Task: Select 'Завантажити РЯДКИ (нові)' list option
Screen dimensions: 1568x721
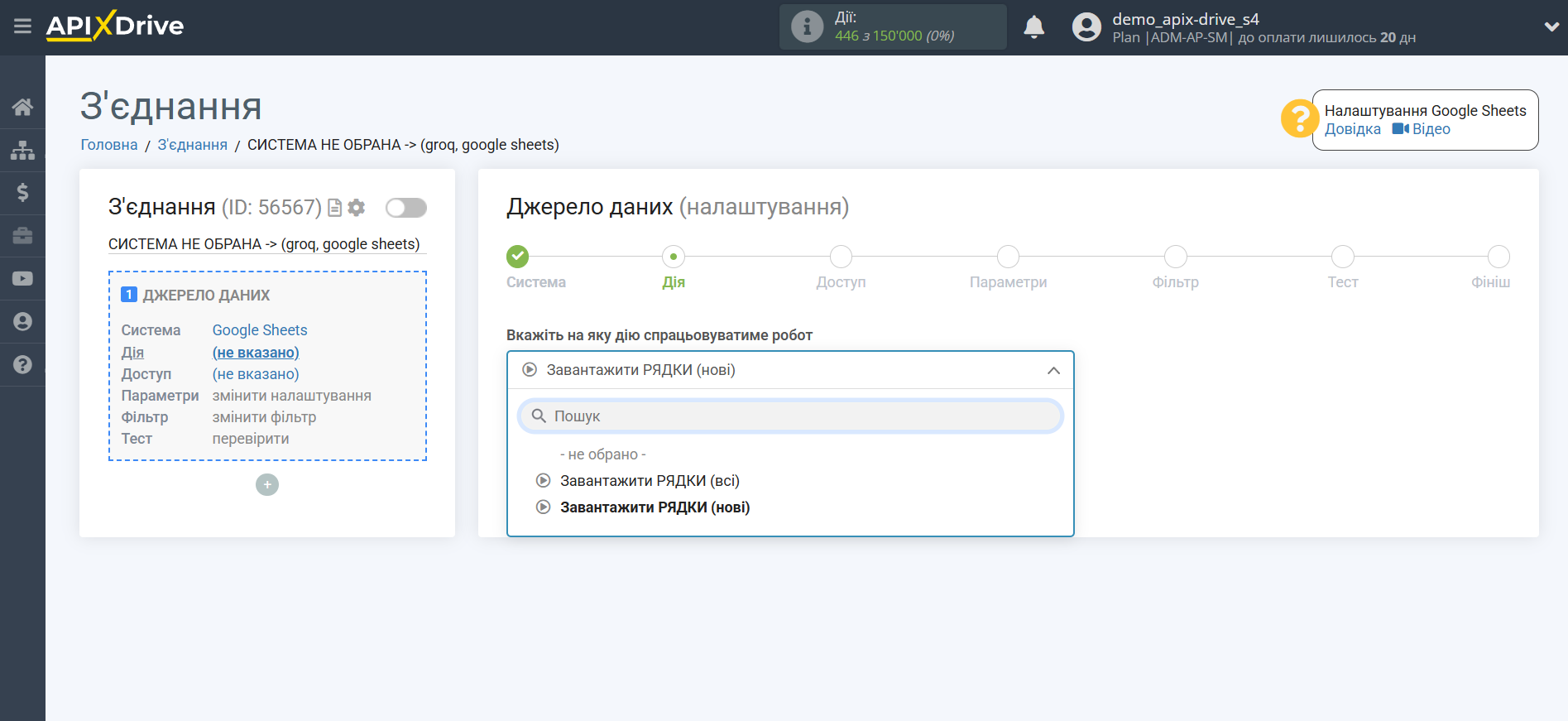Action: point(655,507)
